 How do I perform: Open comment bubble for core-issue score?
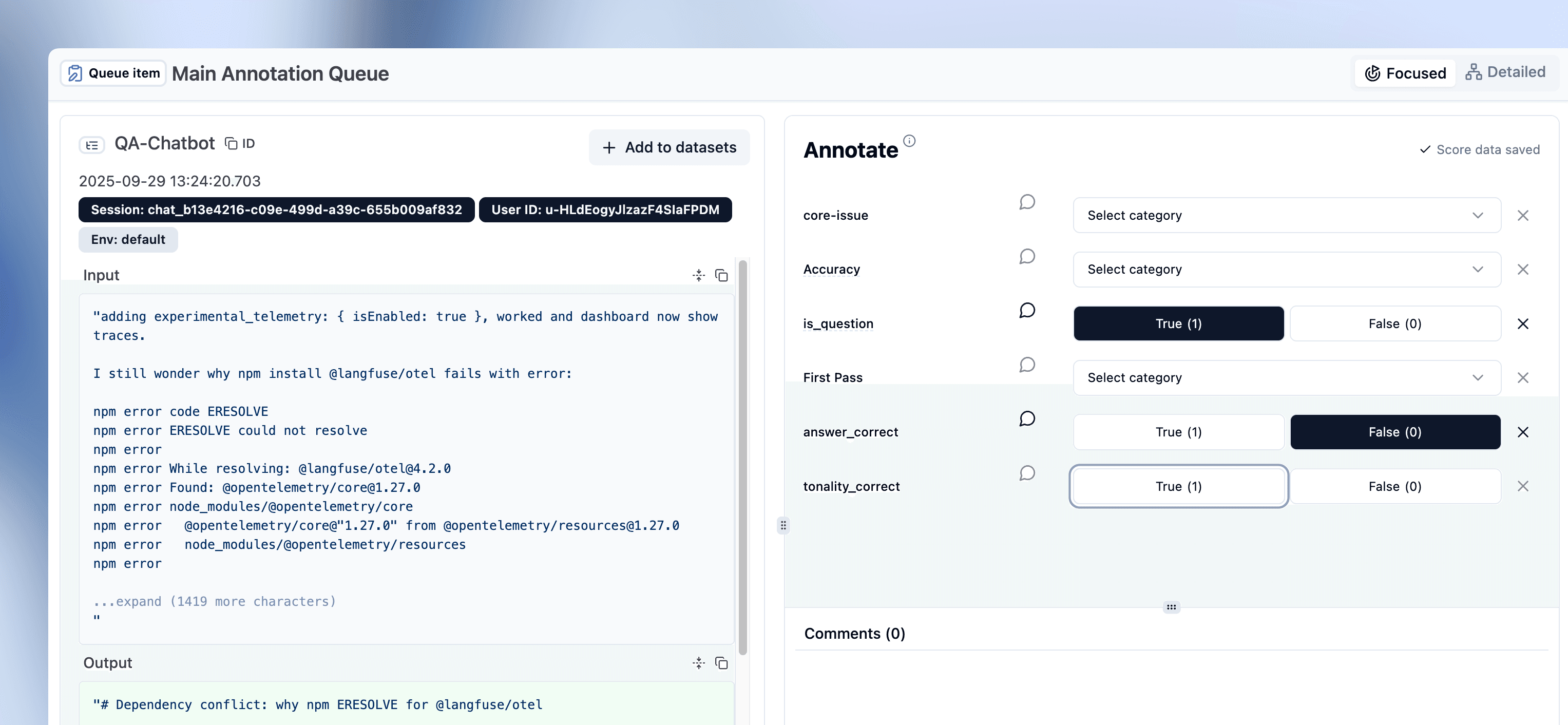[1027, 202]
